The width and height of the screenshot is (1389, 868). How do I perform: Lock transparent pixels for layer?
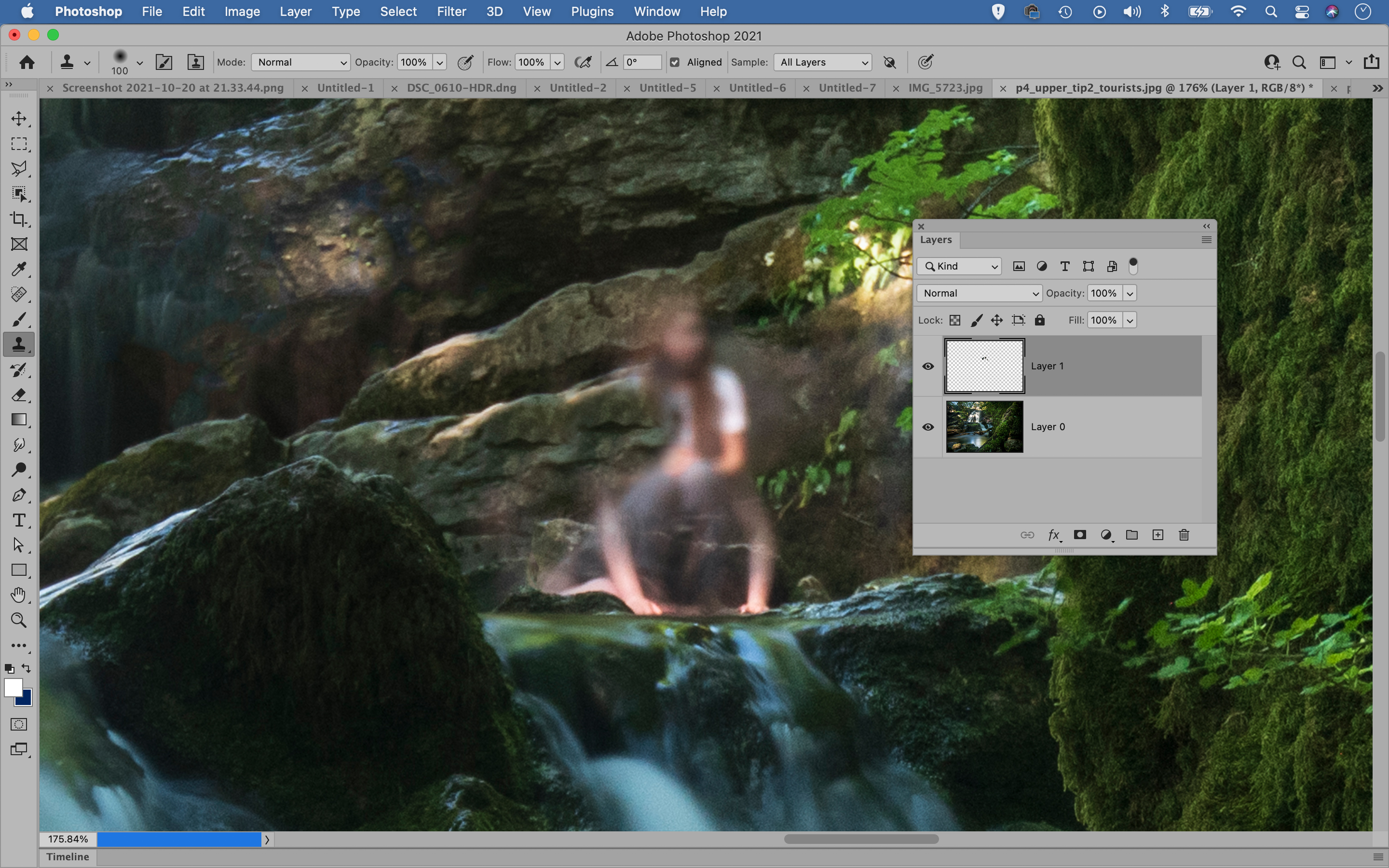(x=955, y=320)
